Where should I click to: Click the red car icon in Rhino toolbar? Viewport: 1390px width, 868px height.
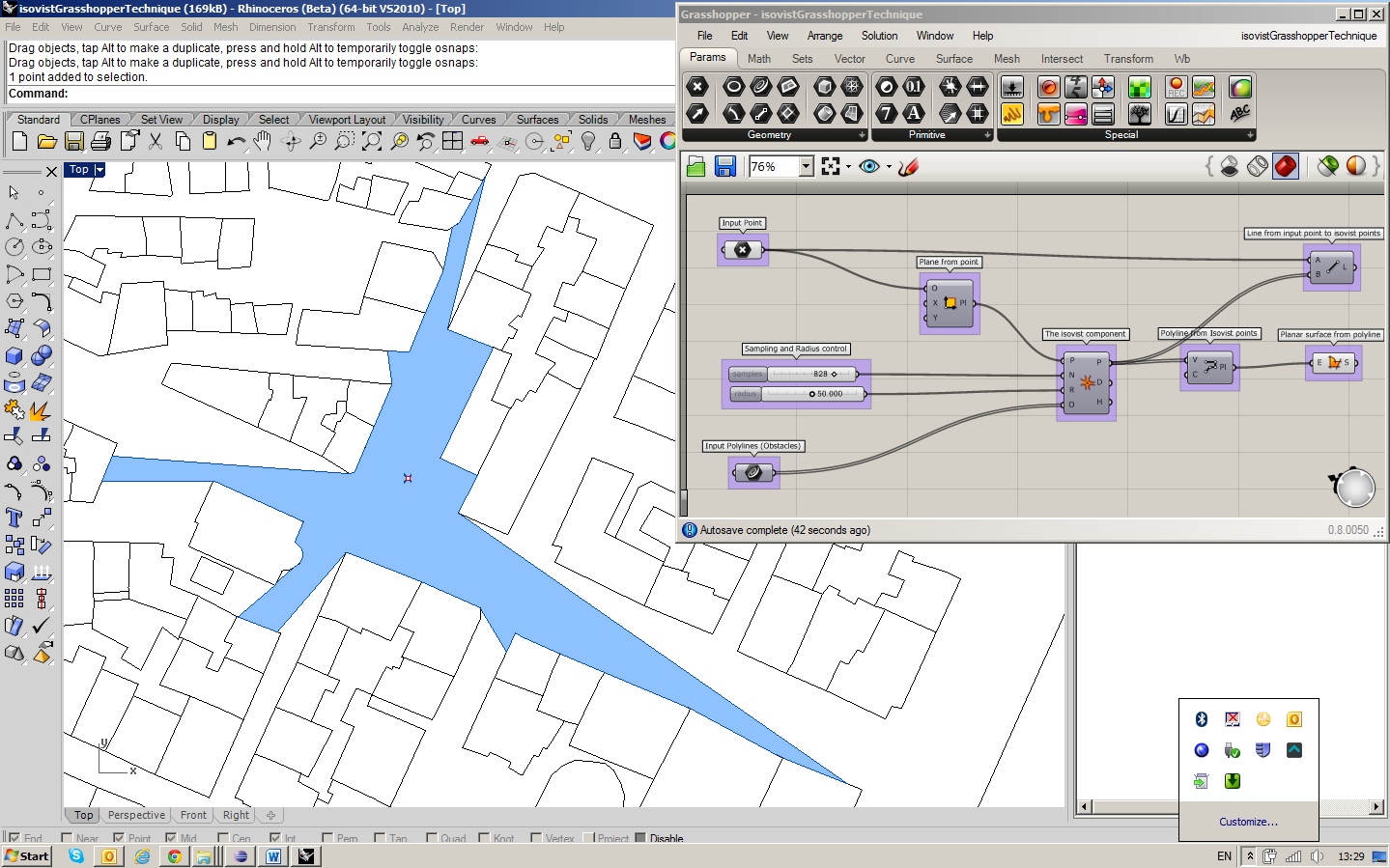[x=479, y=142]
